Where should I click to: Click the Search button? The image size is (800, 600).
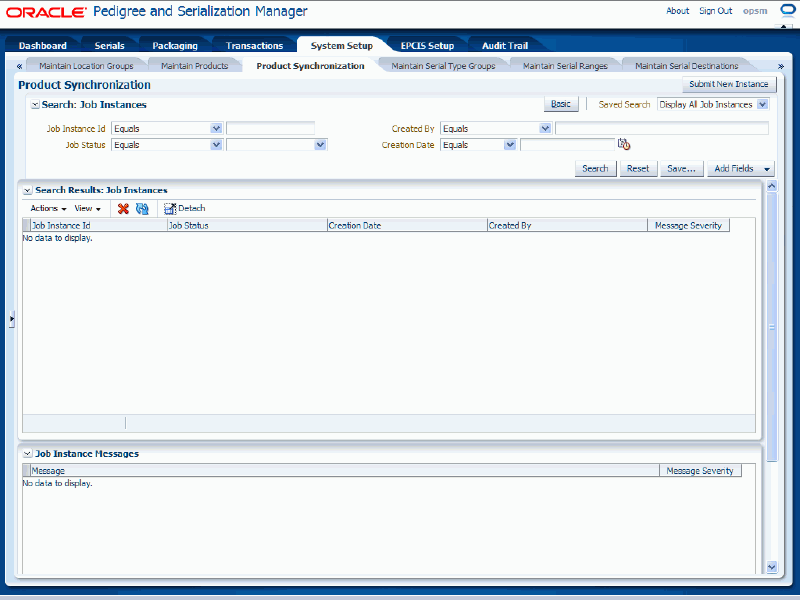coord(595,168)
